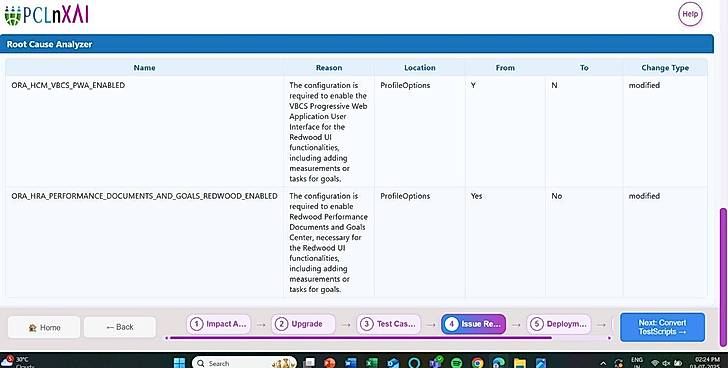The width and height of the screenshot is (728, 368).
Task: Click the purple vertical page scrollbar
Action: click(x=722, y=278)
